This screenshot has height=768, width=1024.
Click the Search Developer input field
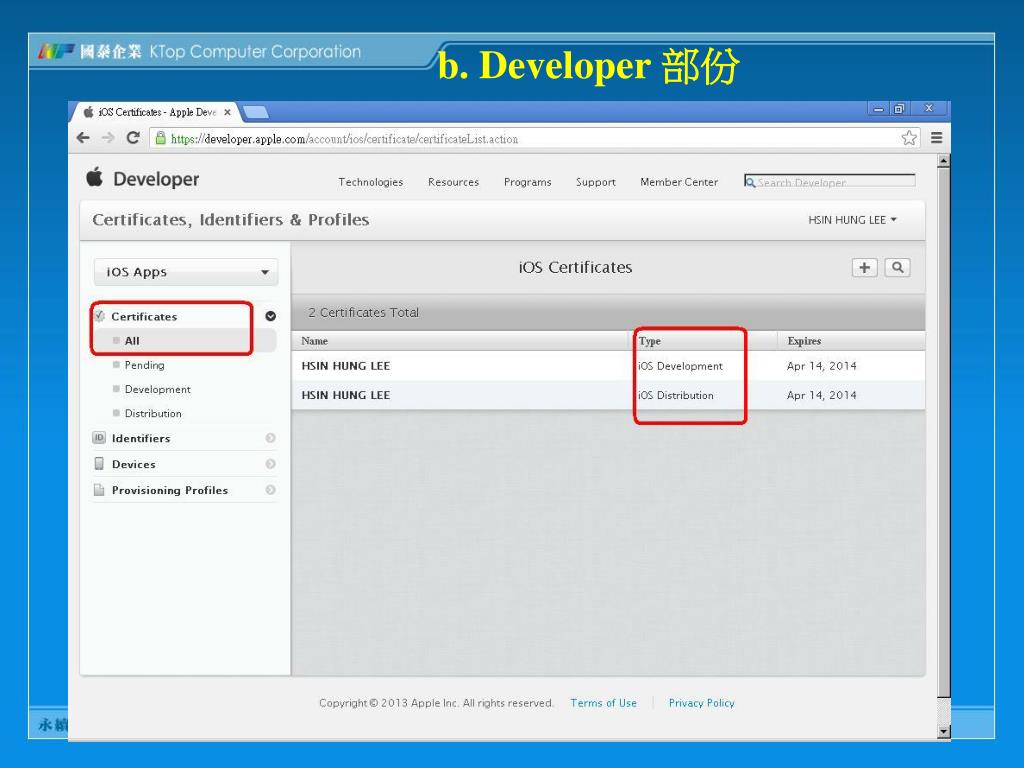[x=829, y=182]
